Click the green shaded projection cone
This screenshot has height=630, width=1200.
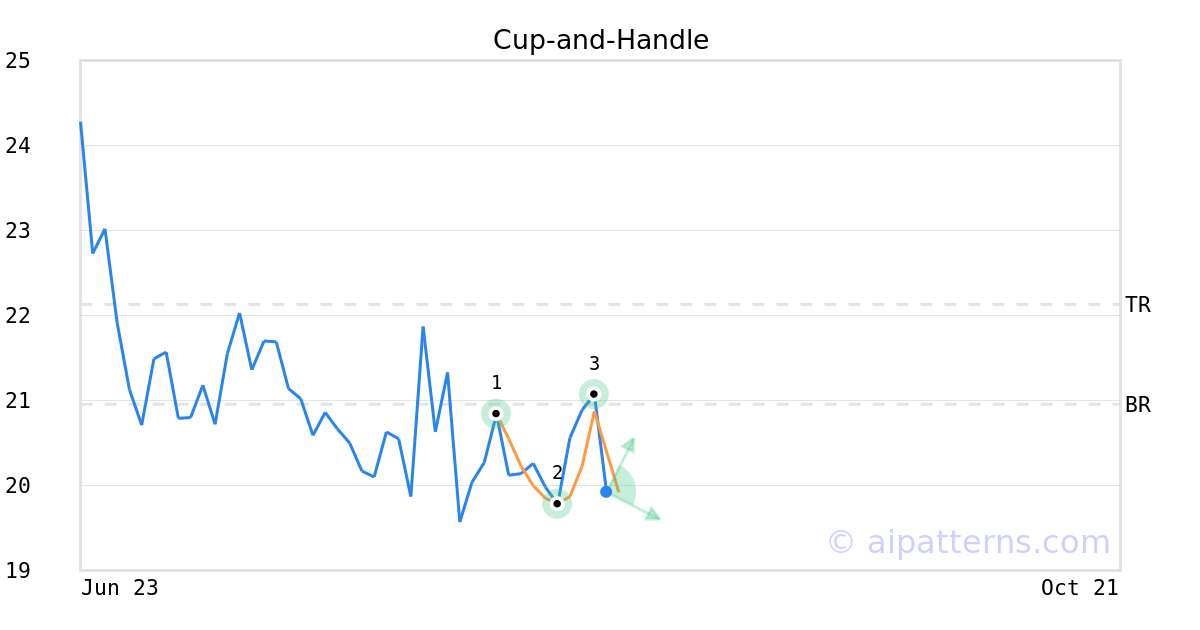pyautogui.click(x=622, y=491)
